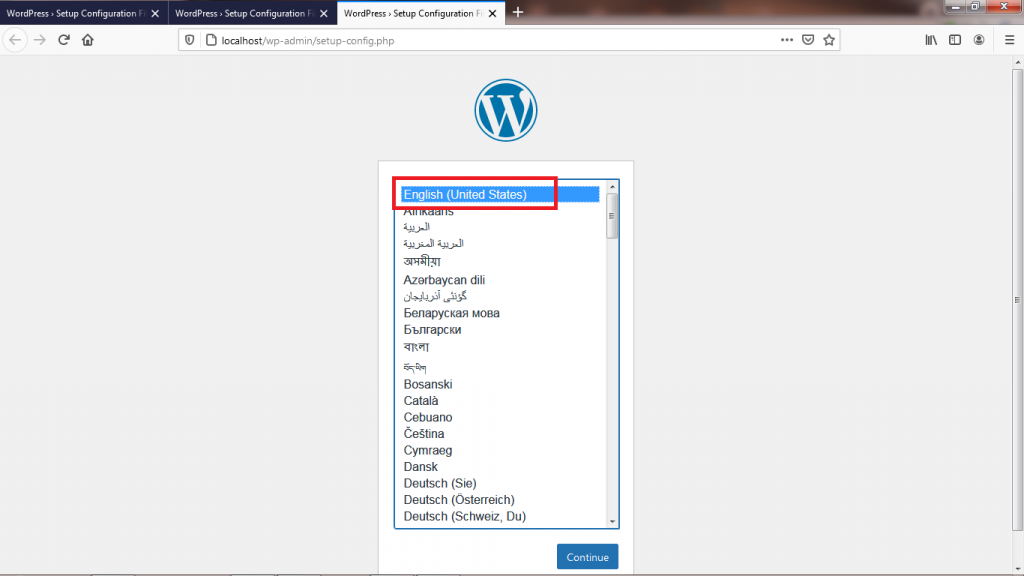Click the language list scroll-up arrow
Screen dimensions: 1024x576
[612, 187]
